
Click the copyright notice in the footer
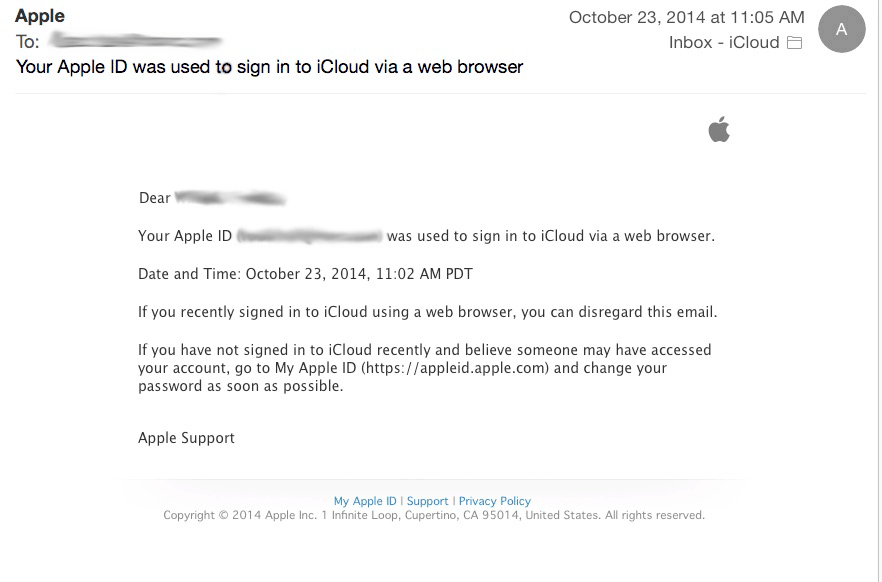click(x=434, y=516)
